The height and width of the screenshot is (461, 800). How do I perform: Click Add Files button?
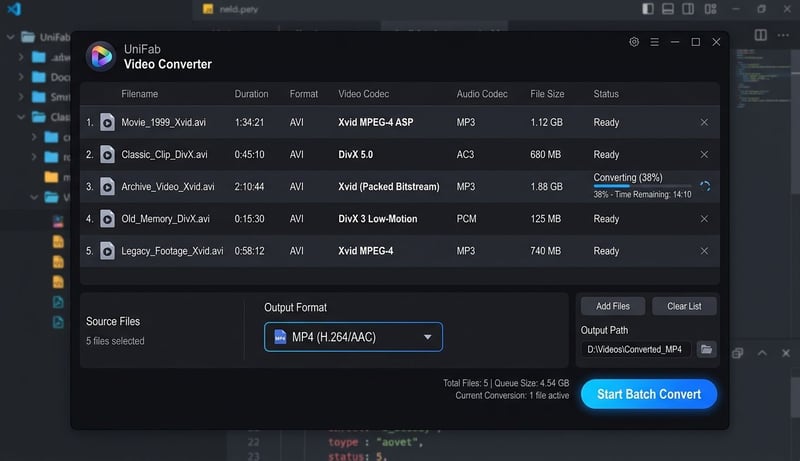(x=613, y=306)
